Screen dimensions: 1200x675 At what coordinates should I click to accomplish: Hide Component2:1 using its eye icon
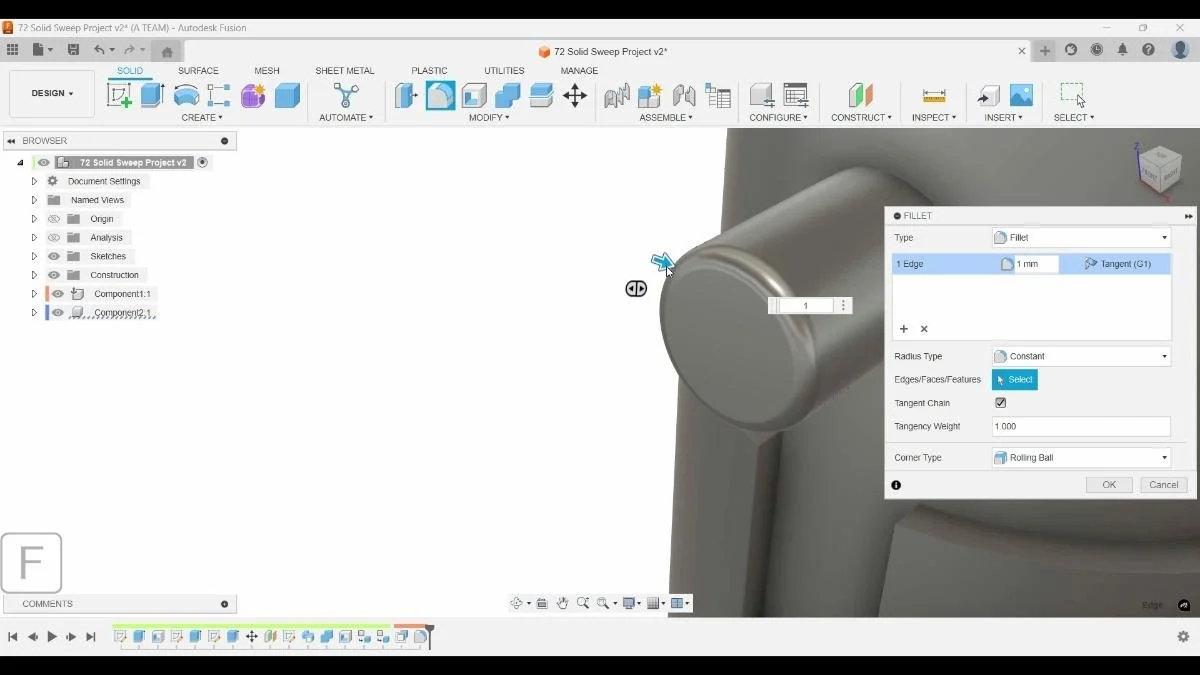tap(58, 313)
